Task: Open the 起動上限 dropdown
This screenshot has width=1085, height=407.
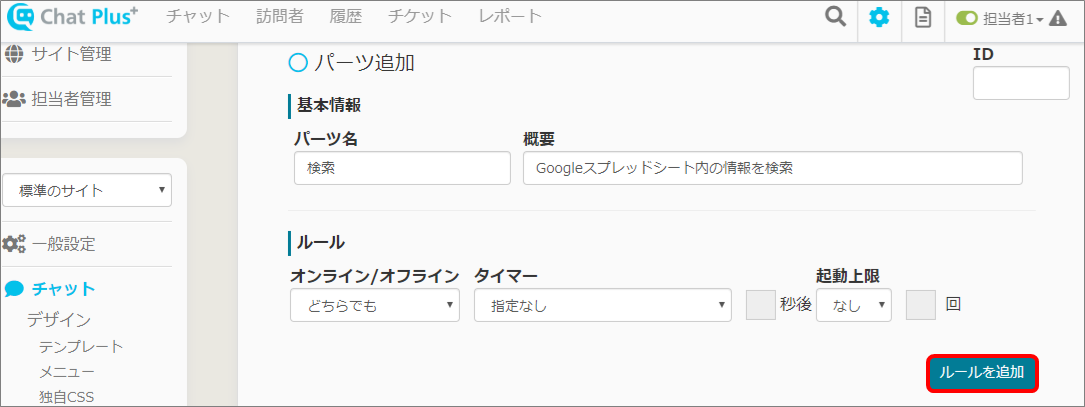Action: [853, 306]
